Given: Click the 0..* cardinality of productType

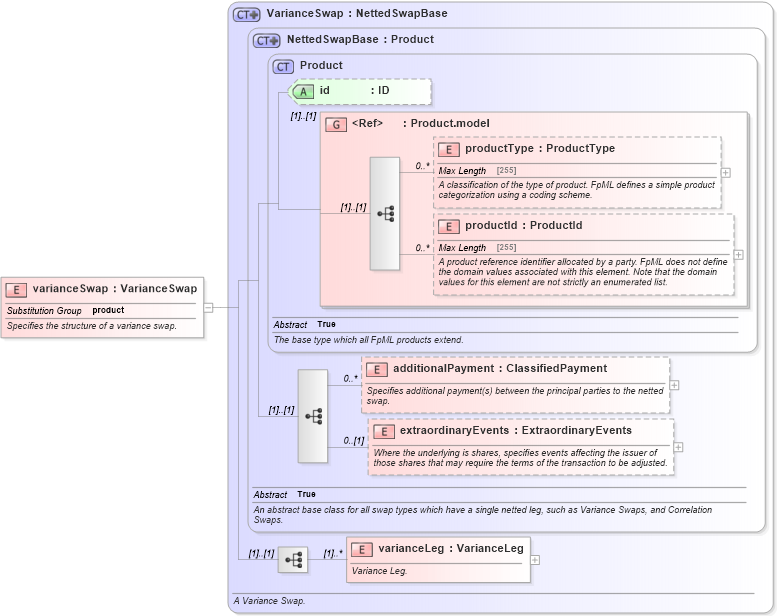Looking at the screenshot, I should [423, 166].
